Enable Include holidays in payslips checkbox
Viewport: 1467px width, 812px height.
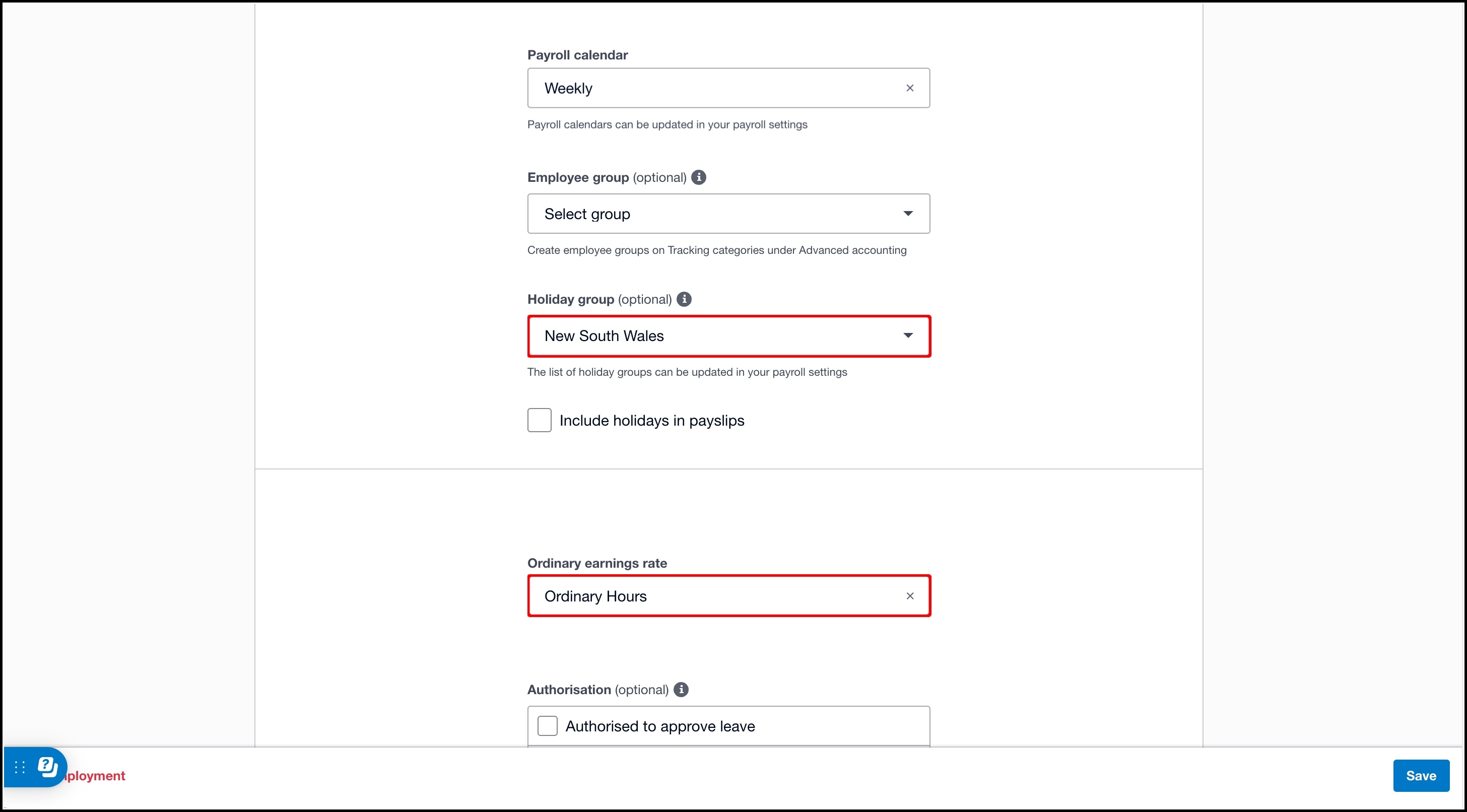tap(539, 420)
